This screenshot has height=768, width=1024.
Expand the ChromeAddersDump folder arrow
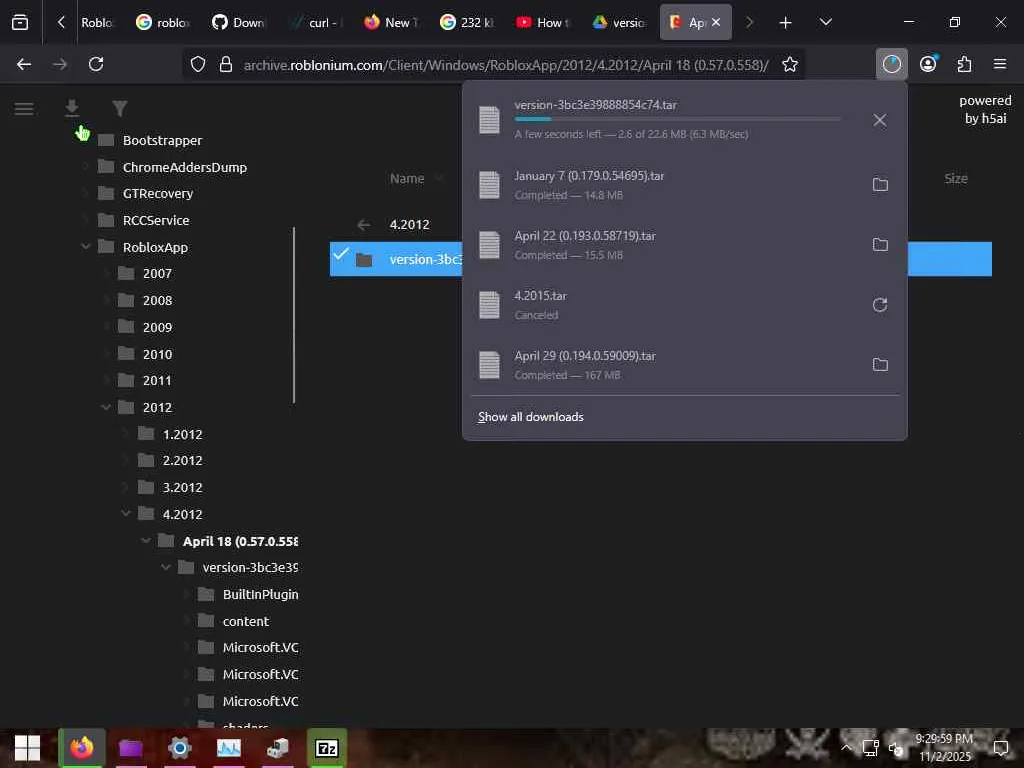tap(86, 167)
